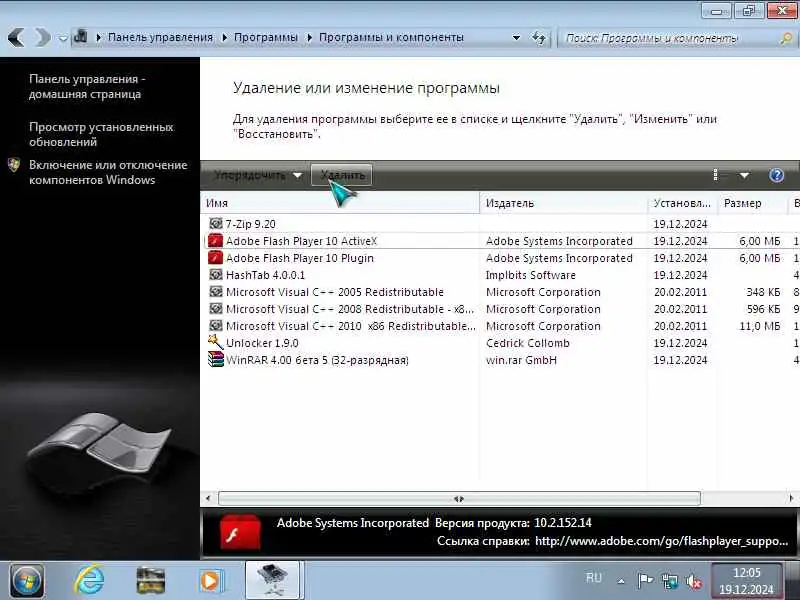Image resolution: width=800 pixels, height=600 pixels.
Task: Select 'Adobe Flash Player 10 ActiveX' entry
Action: click(x=302, y=241)
